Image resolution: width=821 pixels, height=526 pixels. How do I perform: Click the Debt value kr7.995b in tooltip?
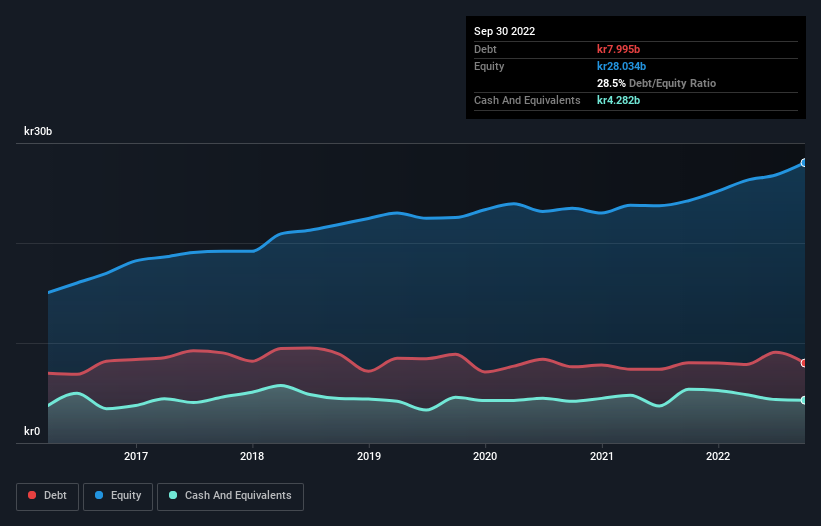618,49
